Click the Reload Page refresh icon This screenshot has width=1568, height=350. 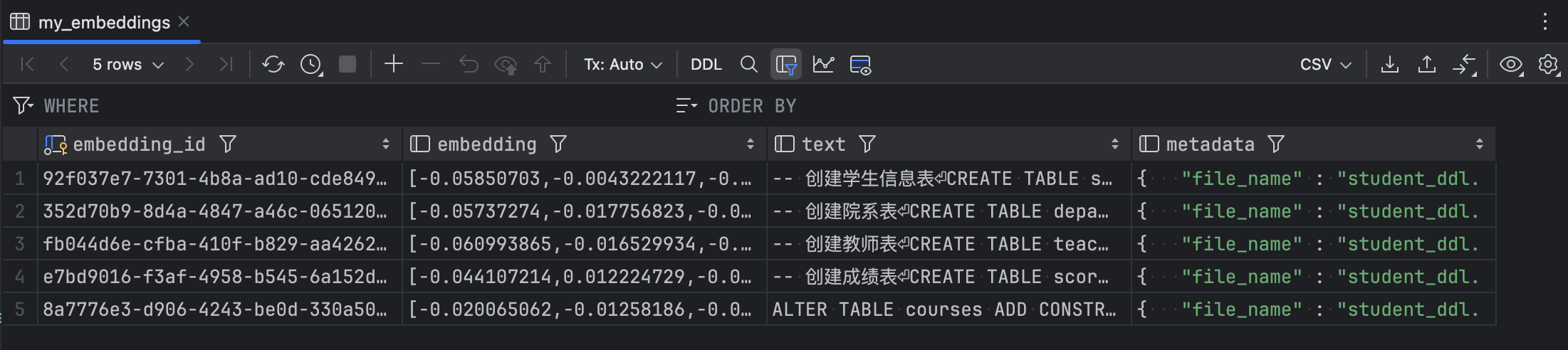(x=273, y=65)
